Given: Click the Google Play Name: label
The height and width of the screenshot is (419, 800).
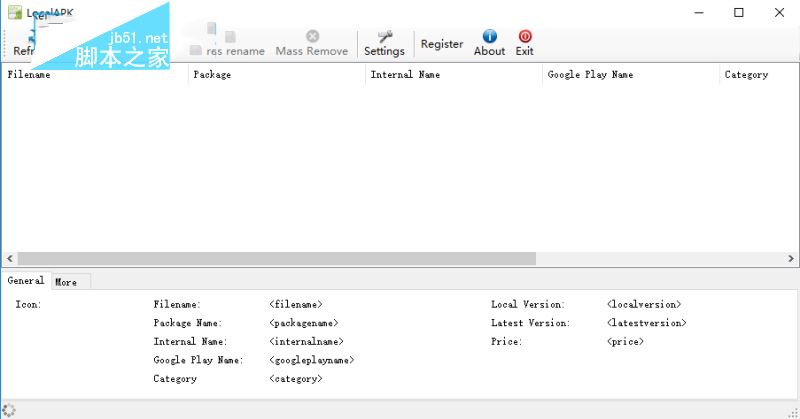Looking at the screenshot, I should [x=198, y=360].
